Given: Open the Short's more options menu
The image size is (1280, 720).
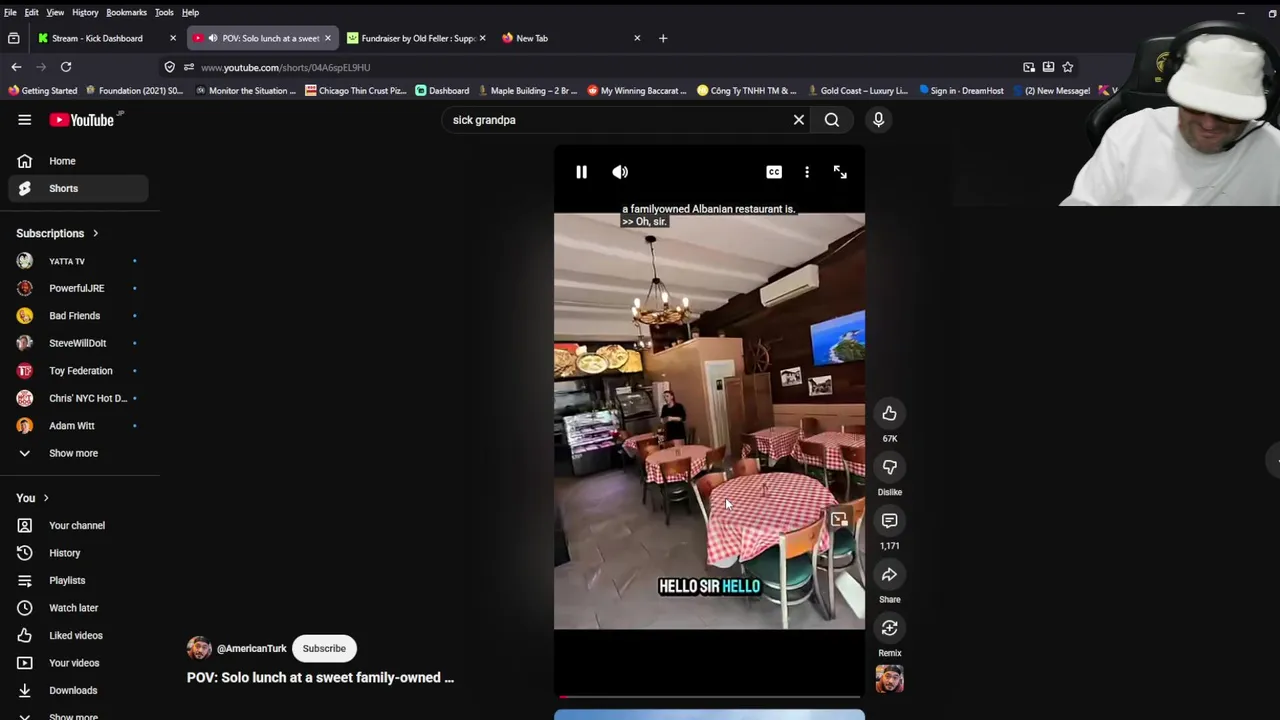Looking at the screenshot, I should pos(807,172).
